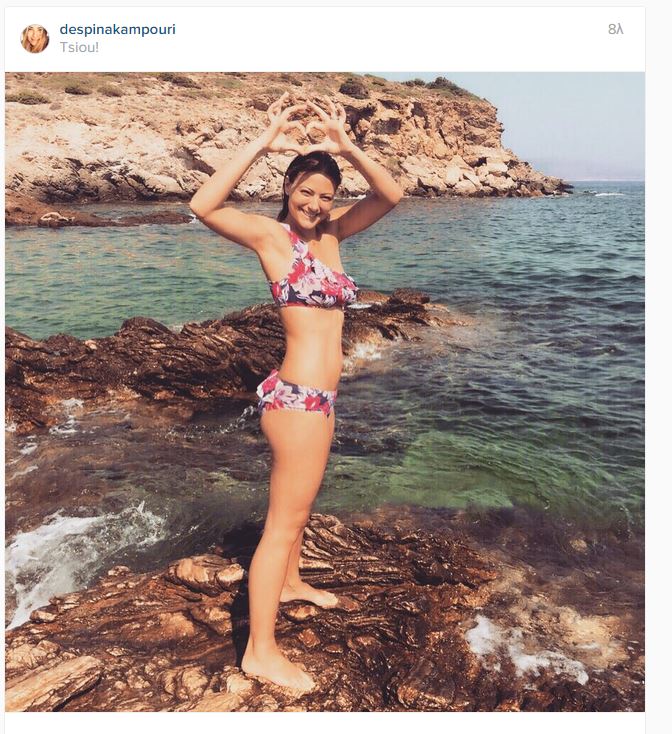The width and height of the screenshot is (672, 734).
Task: Click the floral bikini top in photo
Action: (x=313, y=273)
